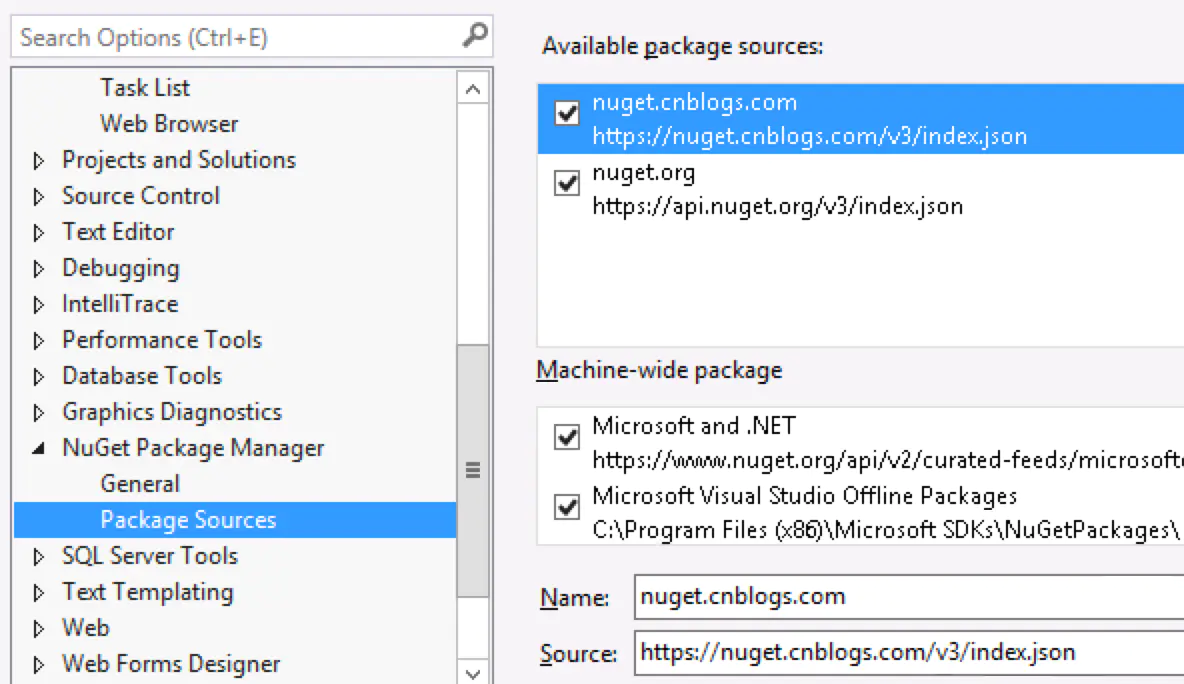This screenshot has width=1184, height=684.
Task: Expand the Text Editor node
Action: point(39,233)
